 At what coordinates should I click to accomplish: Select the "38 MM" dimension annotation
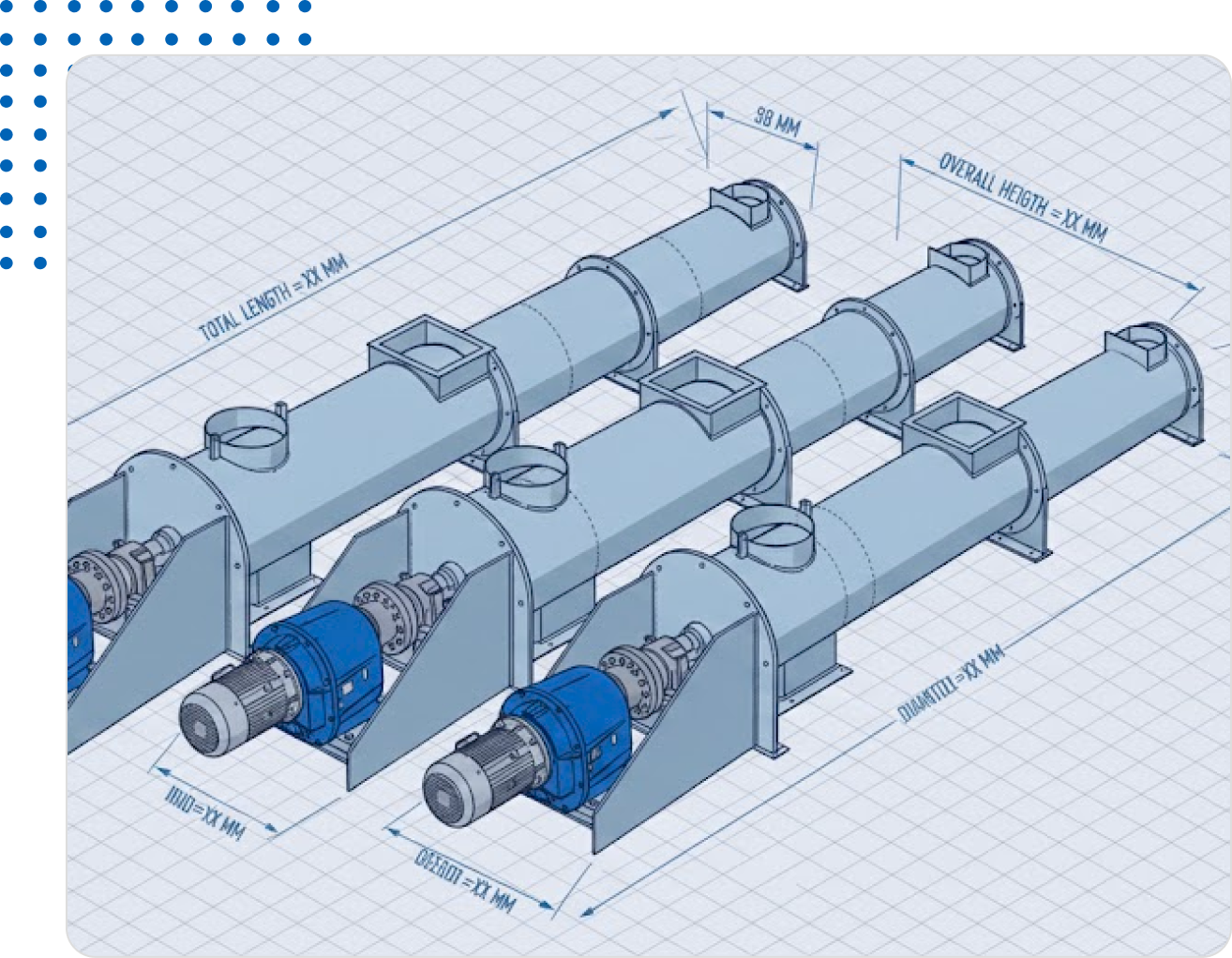[x=776, y=122]
